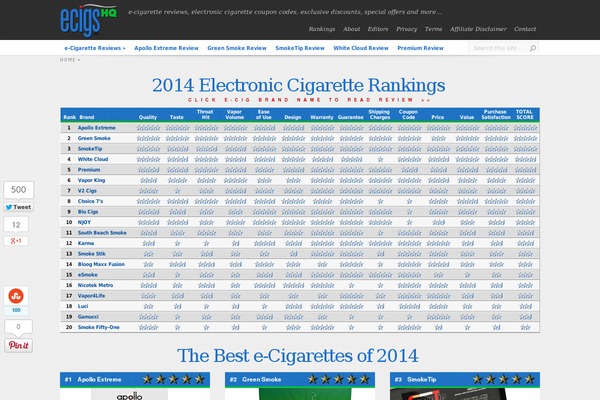Click the Pin it Pinterest button

pyautogui.click(x=18, y=345)
